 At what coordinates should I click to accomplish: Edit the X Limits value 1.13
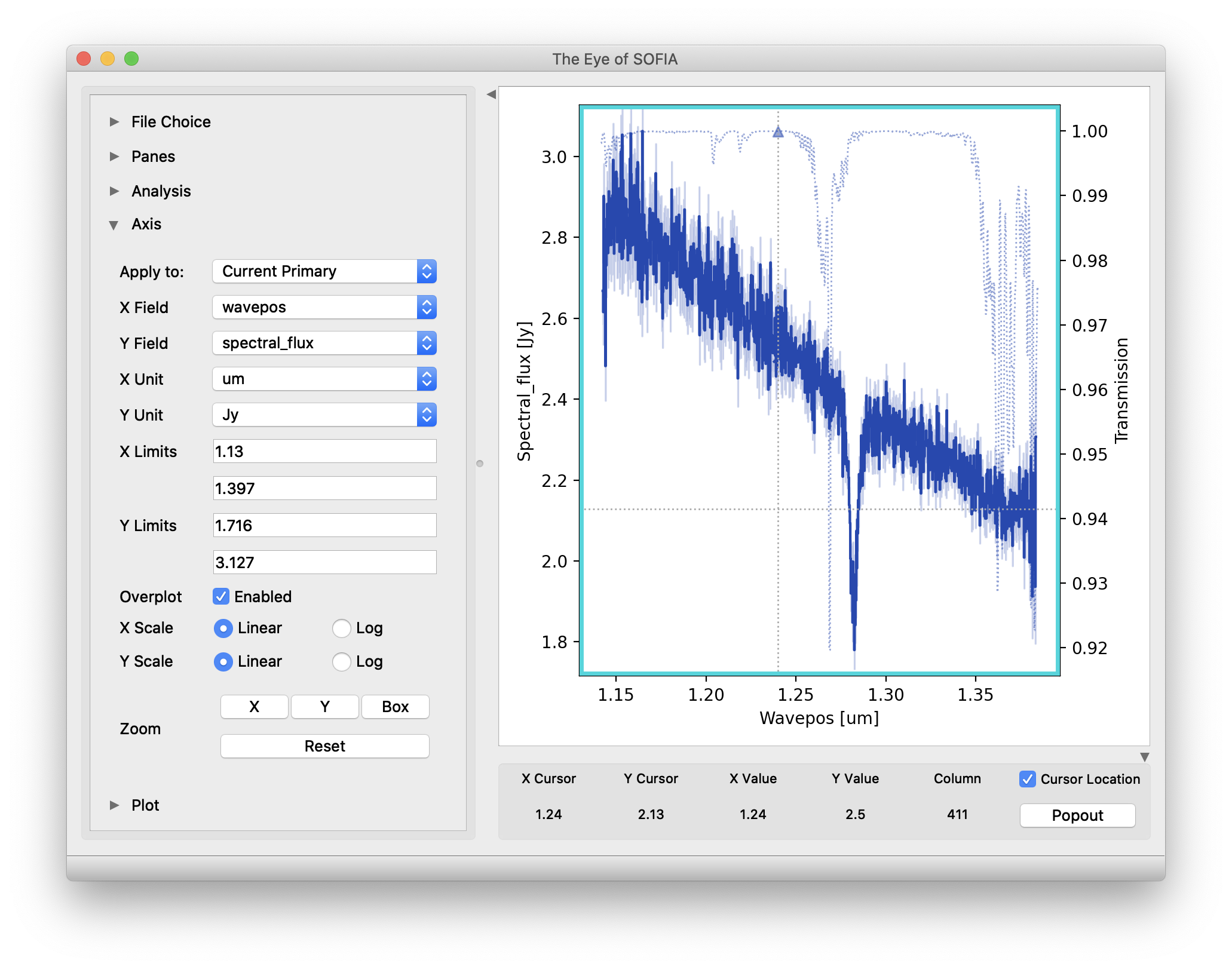tap(324, 452)
